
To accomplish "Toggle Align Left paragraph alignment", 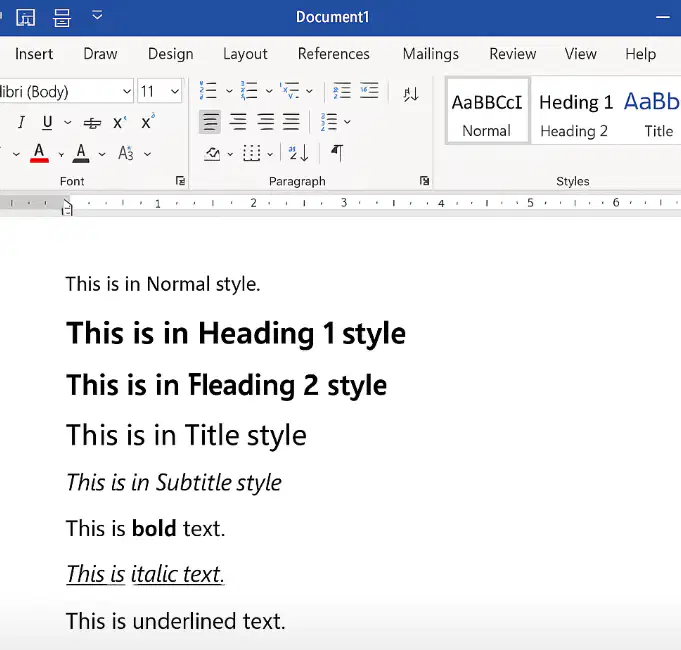I will click(x=210, y=122).
